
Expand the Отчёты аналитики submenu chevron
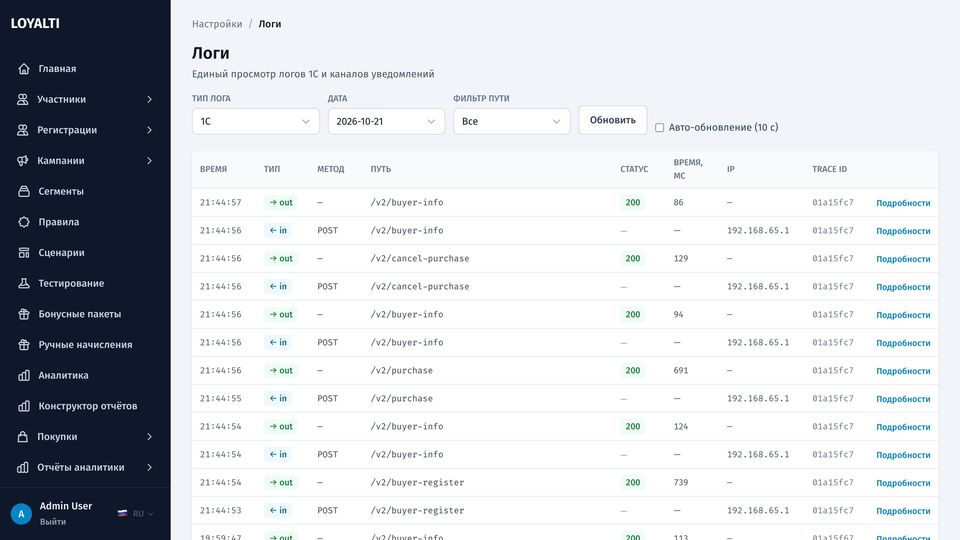[x=149, y=467]
